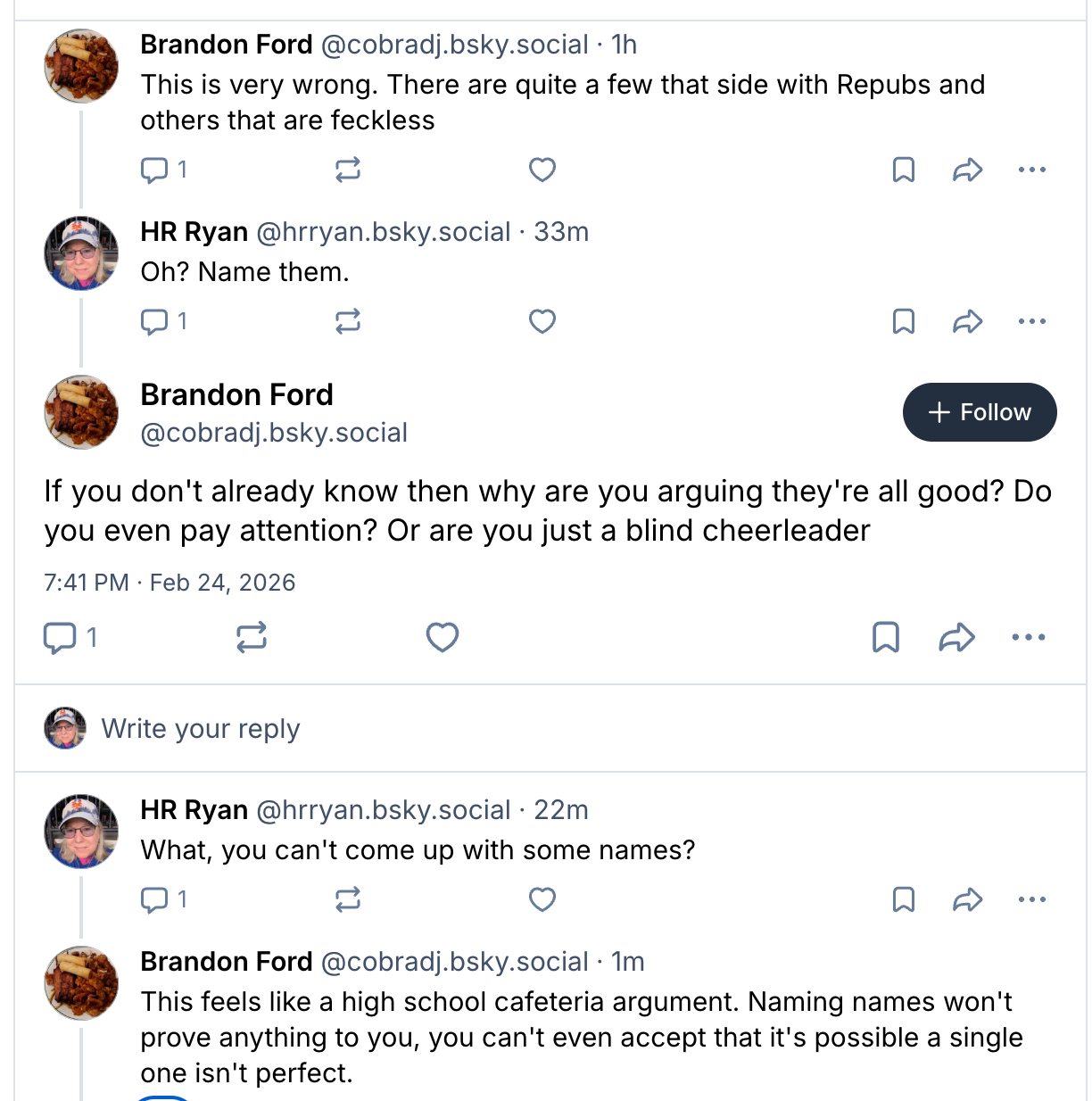Follow Brandon Ford

pyautogui.click(x=980, y=412)
